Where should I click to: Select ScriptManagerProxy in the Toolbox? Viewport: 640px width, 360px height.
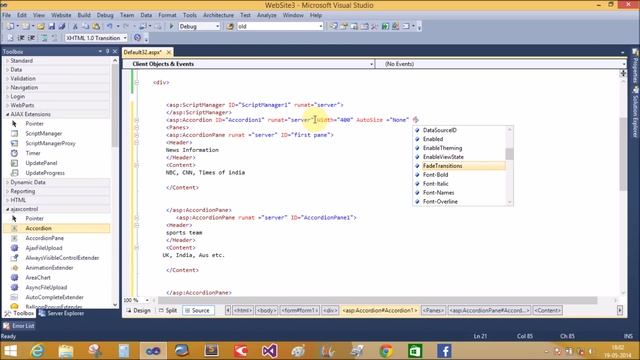coord(50,143)
